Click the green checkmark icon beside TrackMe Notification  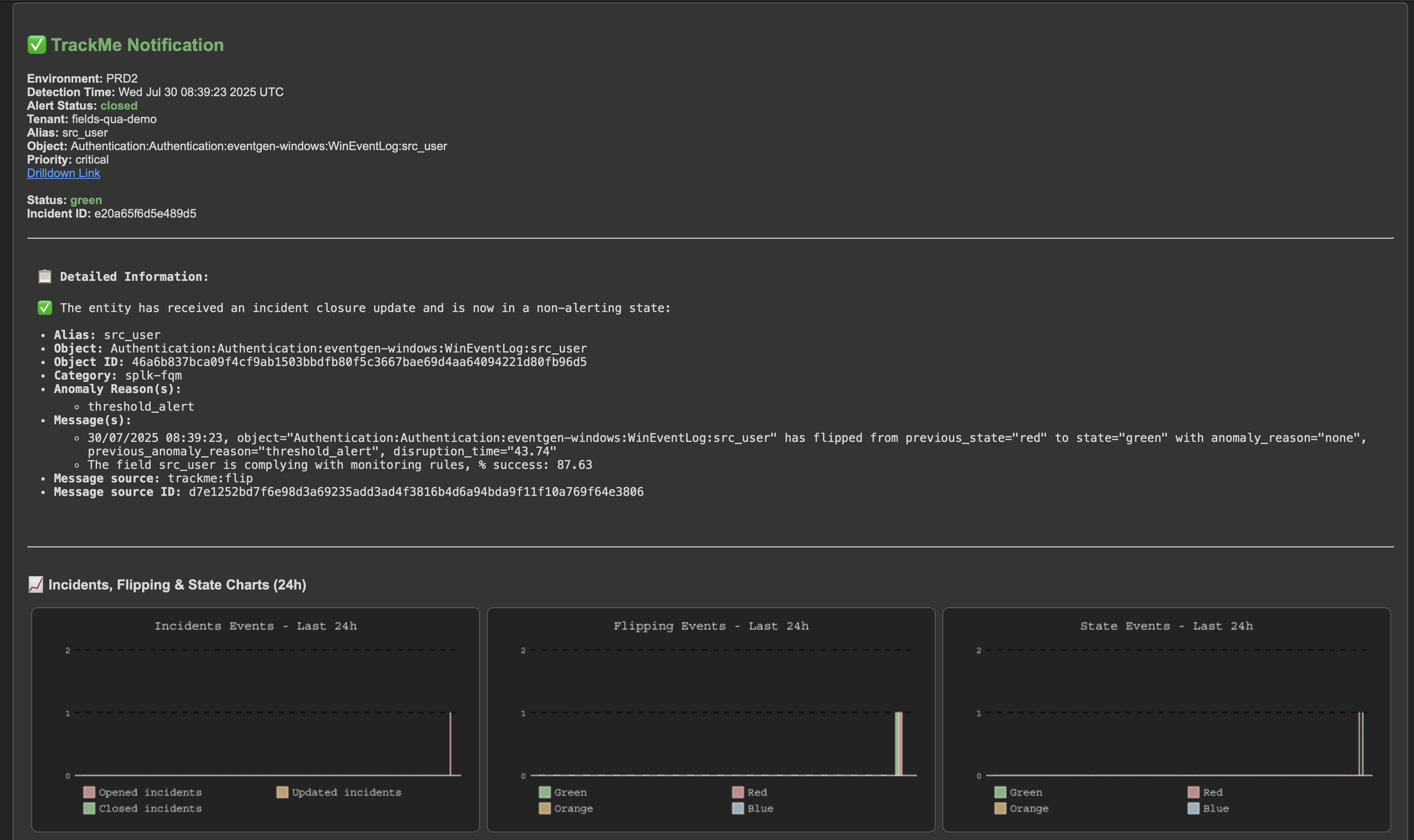(37, 45)
